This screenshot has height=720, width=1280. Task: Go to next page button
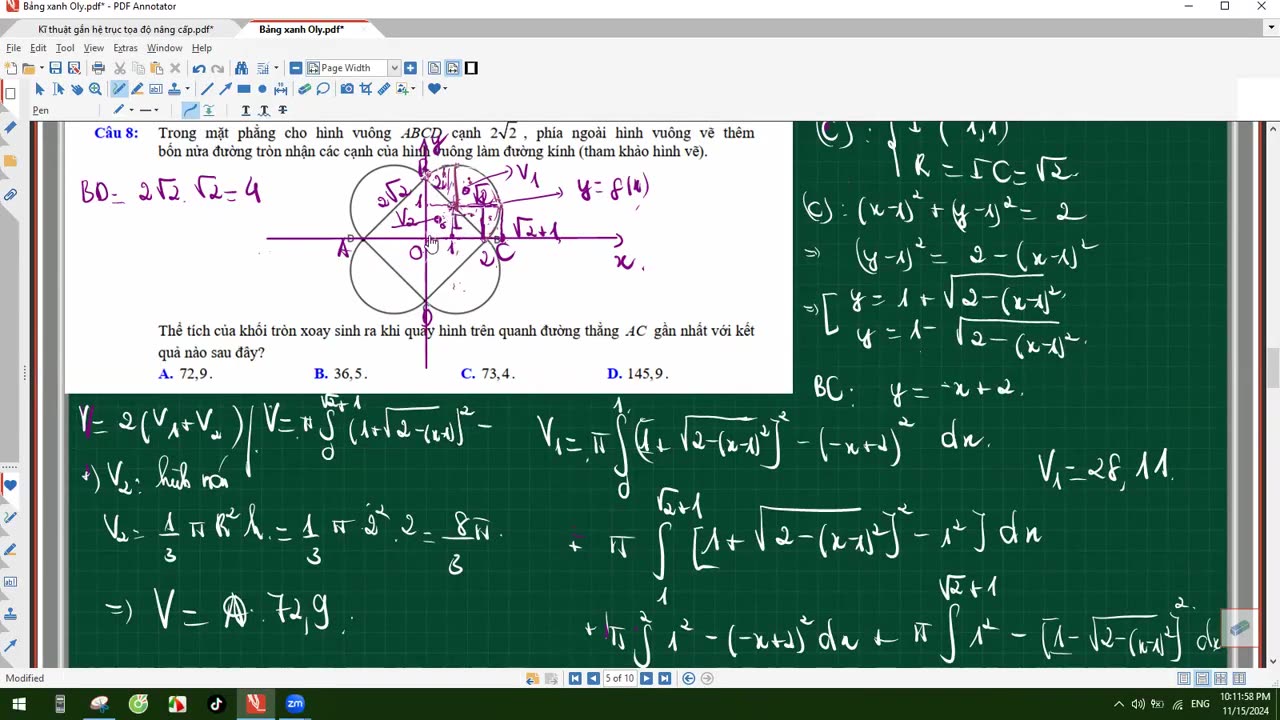(x=646, y=678)
